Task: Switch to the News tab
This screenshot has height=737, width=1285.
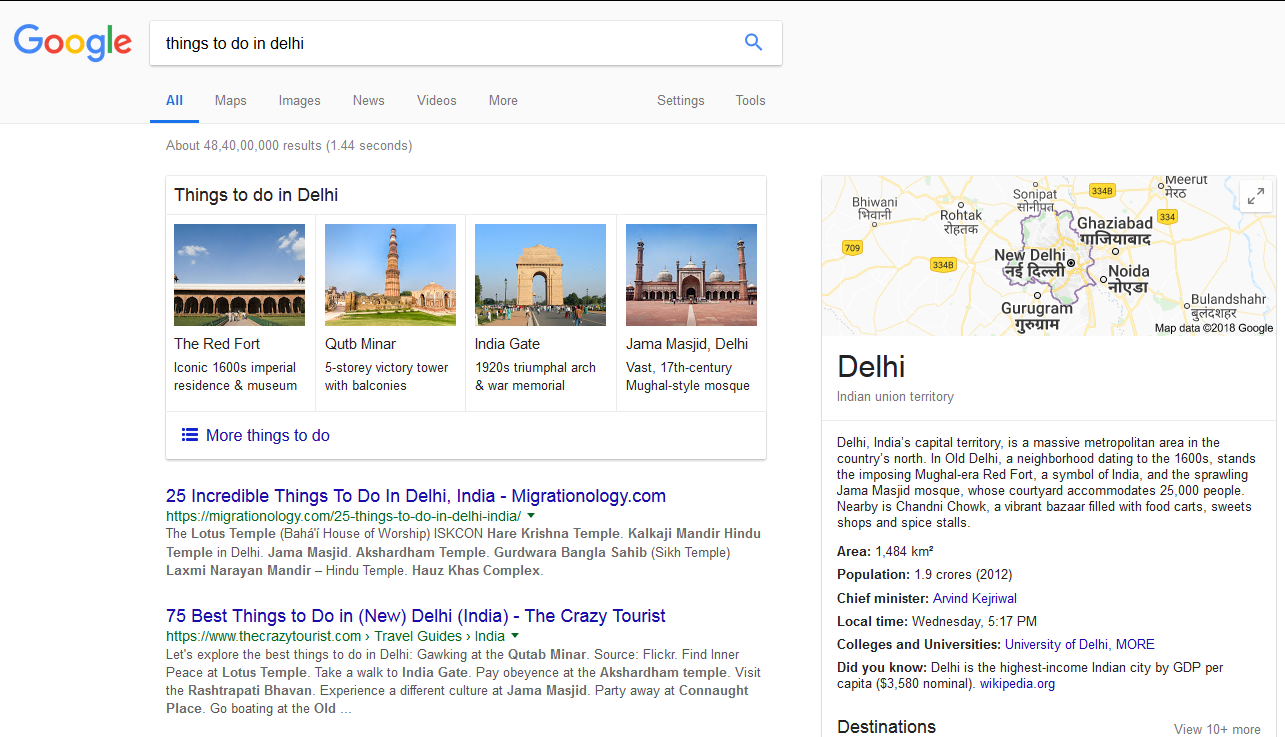Action: pos(368,100)
